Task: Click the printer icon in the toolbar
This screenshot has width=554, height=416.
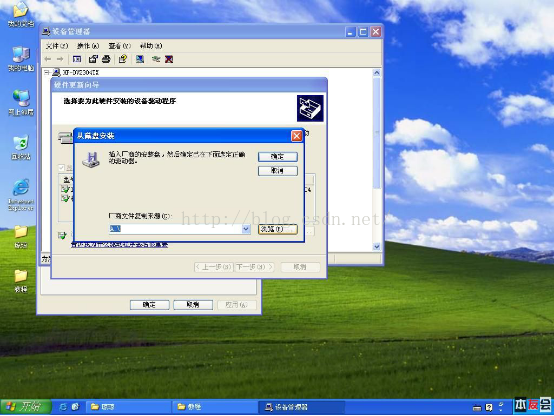Action: (x=106, y=59)
